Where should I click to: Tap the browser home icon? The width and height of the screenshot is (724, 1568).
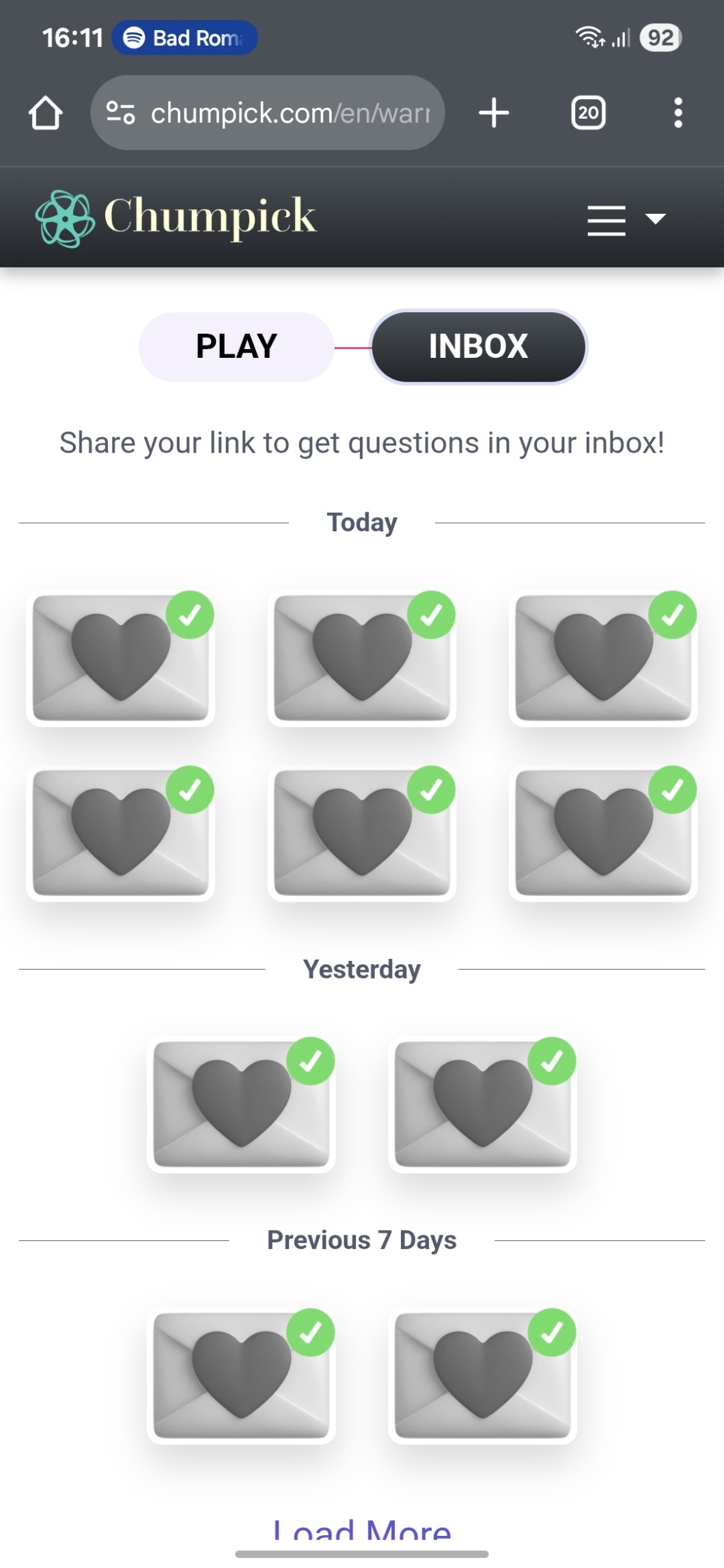click(x=46, y=113)
